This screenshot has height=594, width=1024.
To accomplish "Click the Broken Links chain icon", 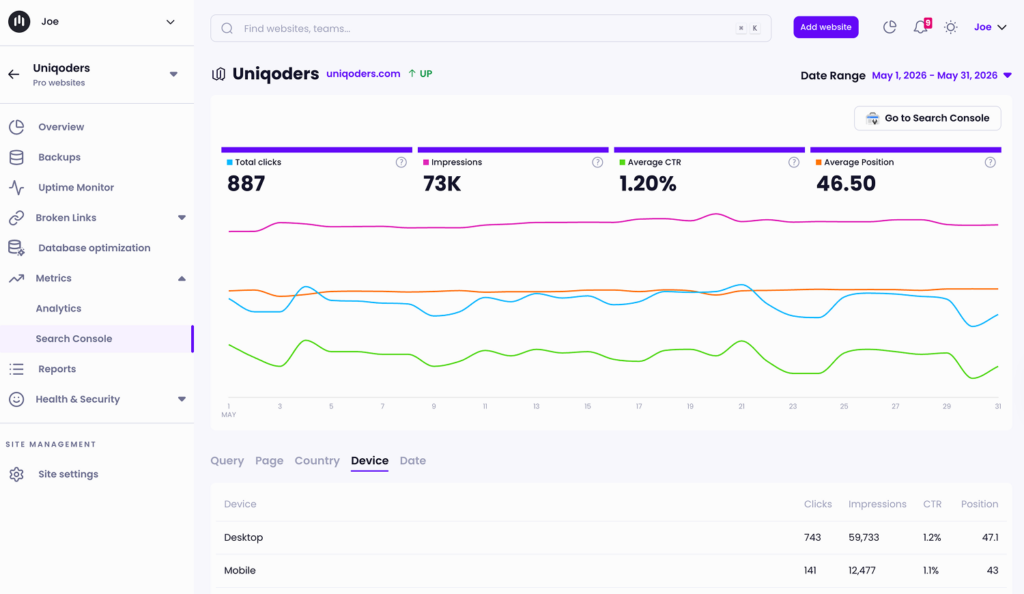I will point(16,217).
